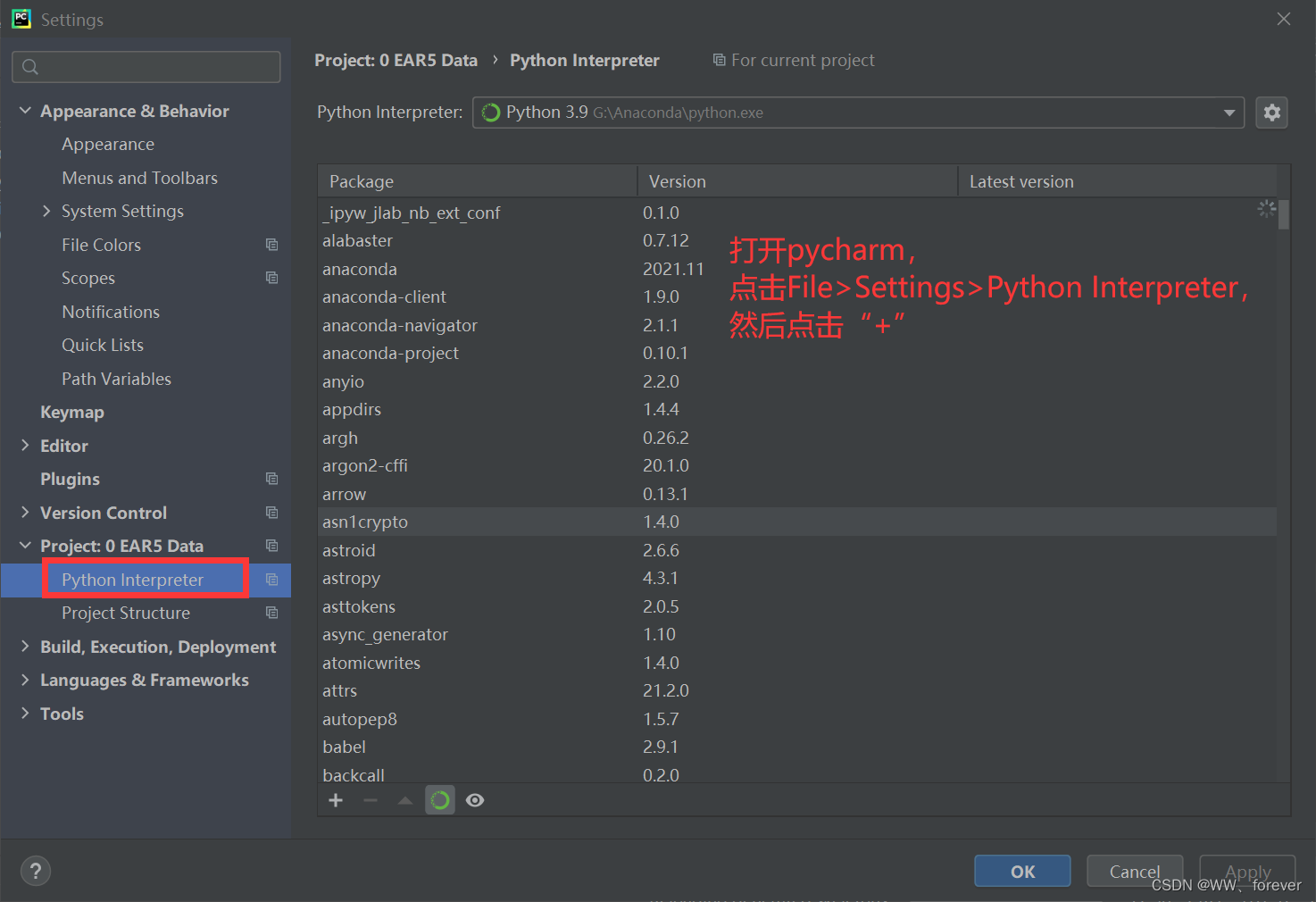Open Plugins settings
This screenshot has height=902, width=1316.
coord(70,479)
